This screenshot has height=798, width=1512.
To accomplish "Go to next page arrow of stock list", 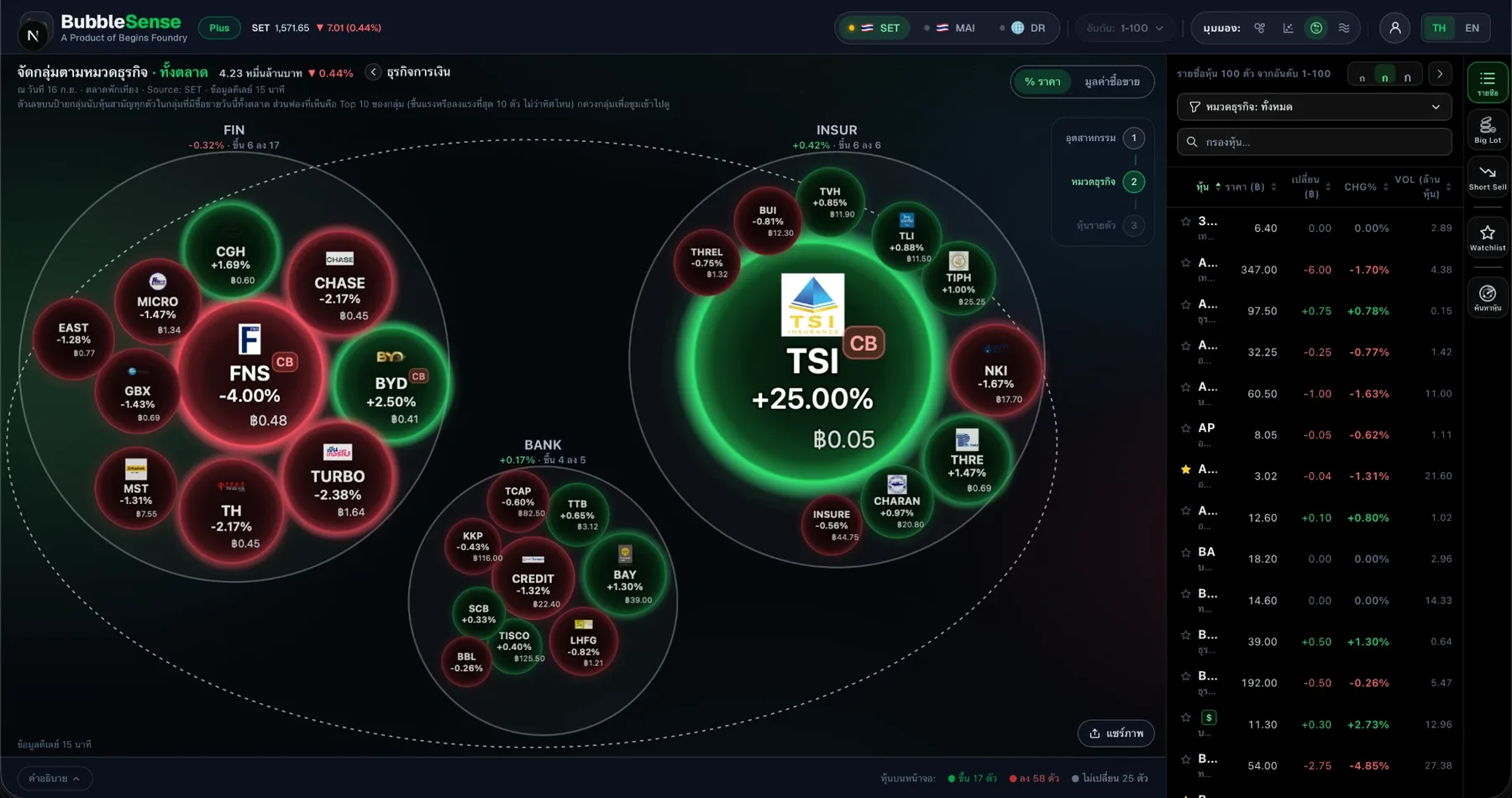I will pyautogui.click(x=1440, y=74).
